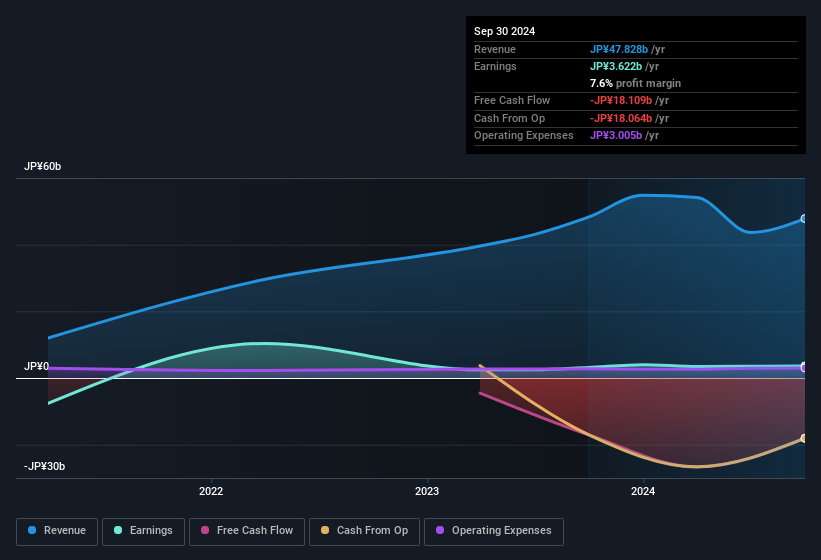This screenshot has width=821, height=560.
Task: Click the JP¥60b y-axis label
Action: tap(42, 166)
